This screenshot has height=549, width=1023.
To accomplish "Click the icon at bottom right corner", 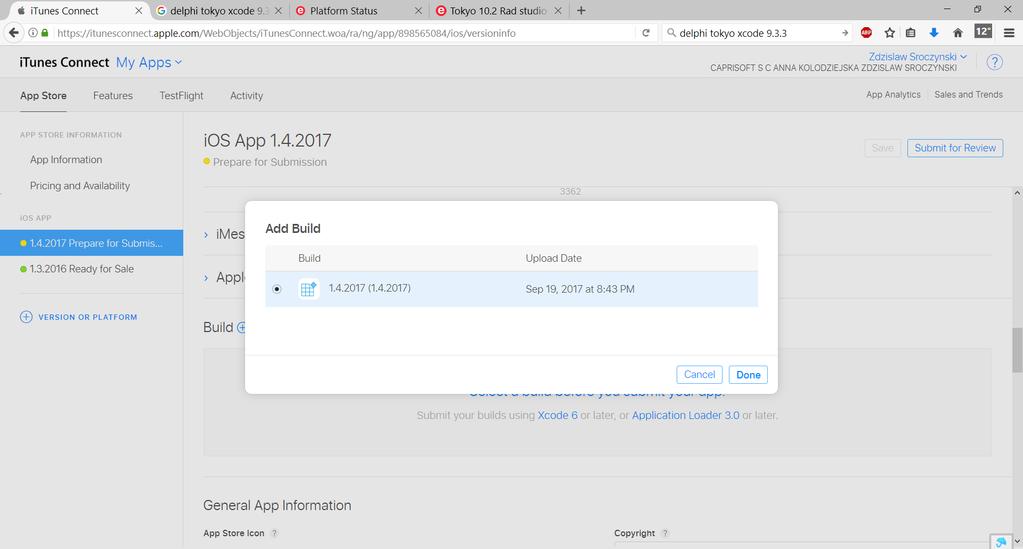I will pos(1001,542).
